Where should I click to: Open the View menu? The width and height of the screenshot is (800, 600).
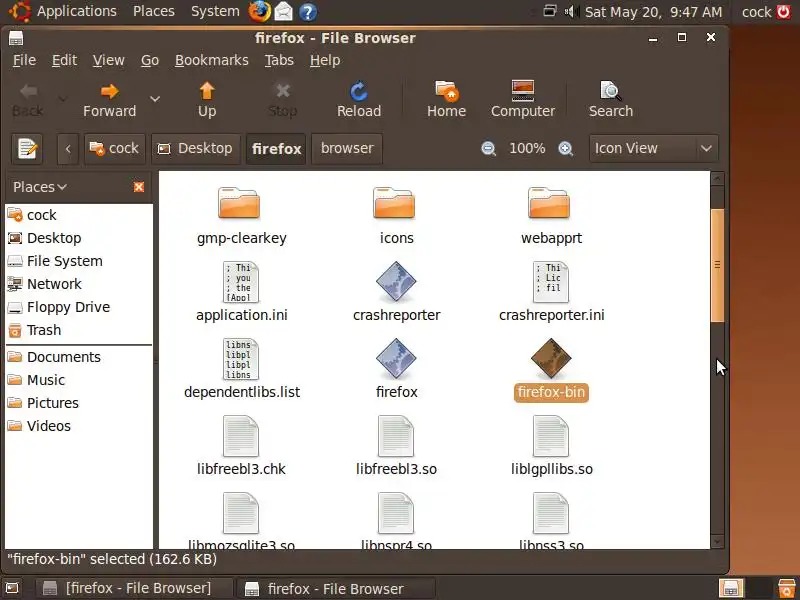(108, 60)
